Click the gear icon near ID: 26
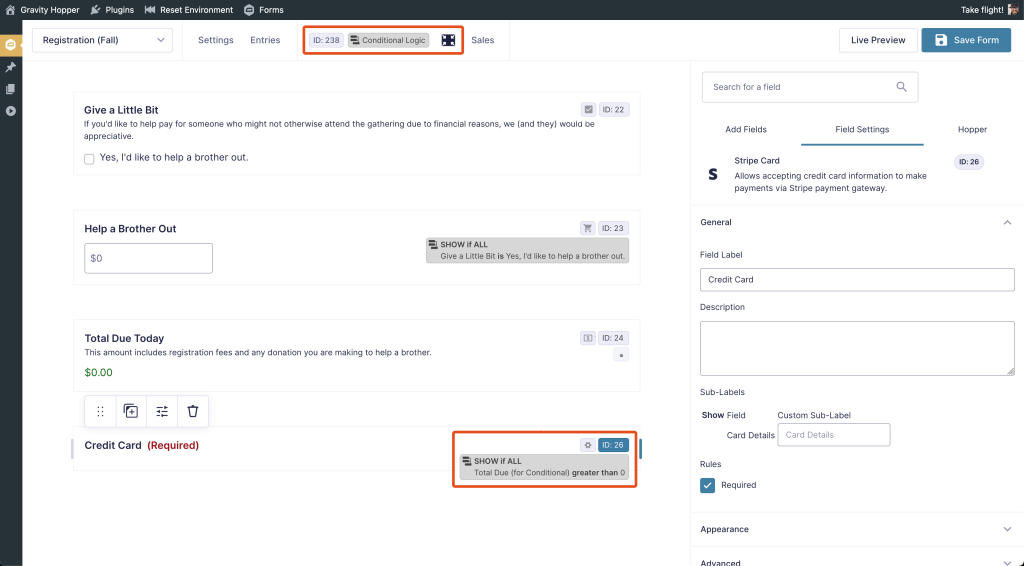The width and height of the screenshot is (1024, 566). coord(588,445)
